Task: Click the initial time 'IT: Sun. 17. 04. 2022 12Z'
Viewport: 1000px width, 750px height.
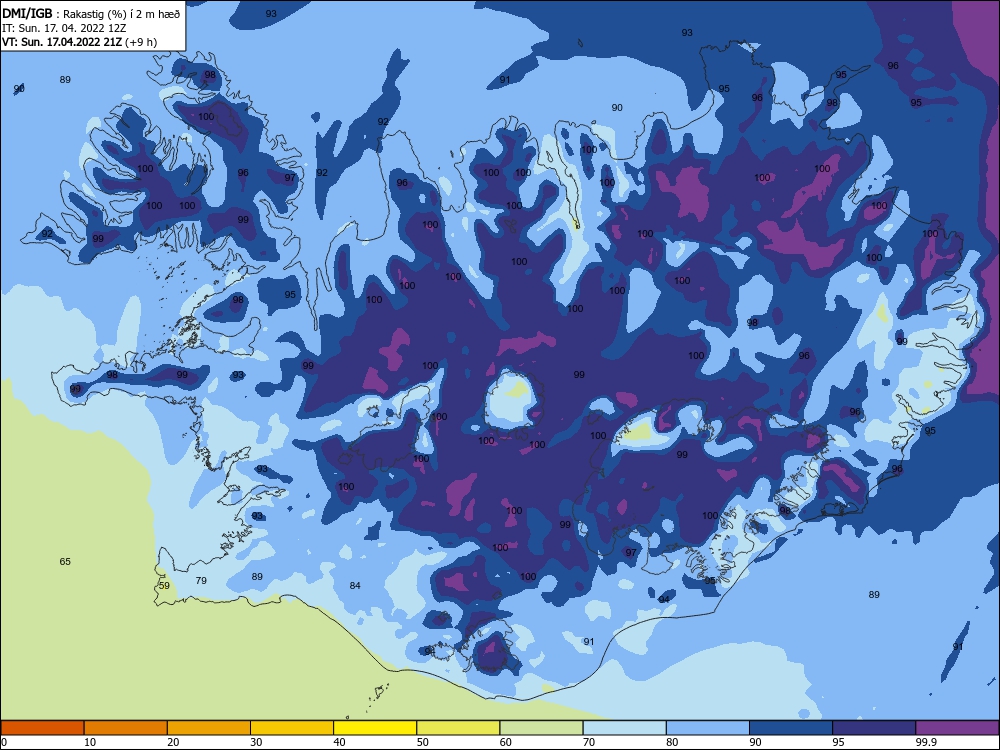Action: (64, 28)
